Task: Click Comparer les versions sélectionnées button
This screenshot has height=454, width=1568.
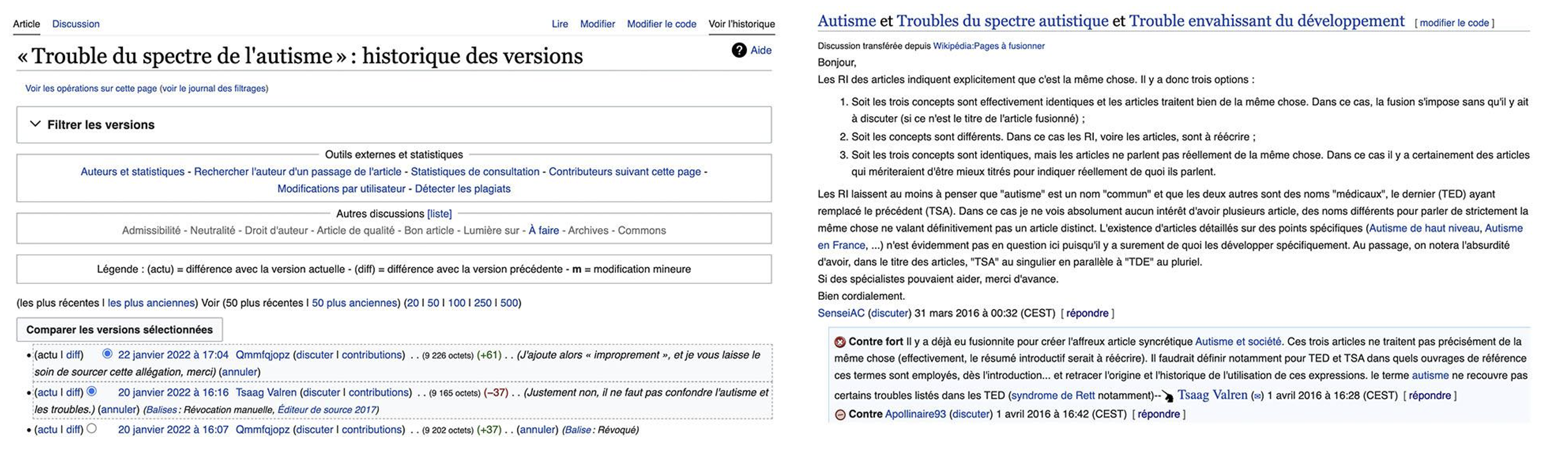Action: point(119,329)
